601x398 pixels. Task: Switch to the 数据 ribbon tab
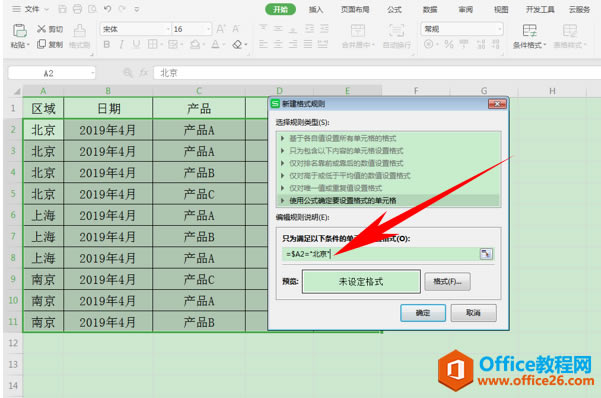[430, 10]
